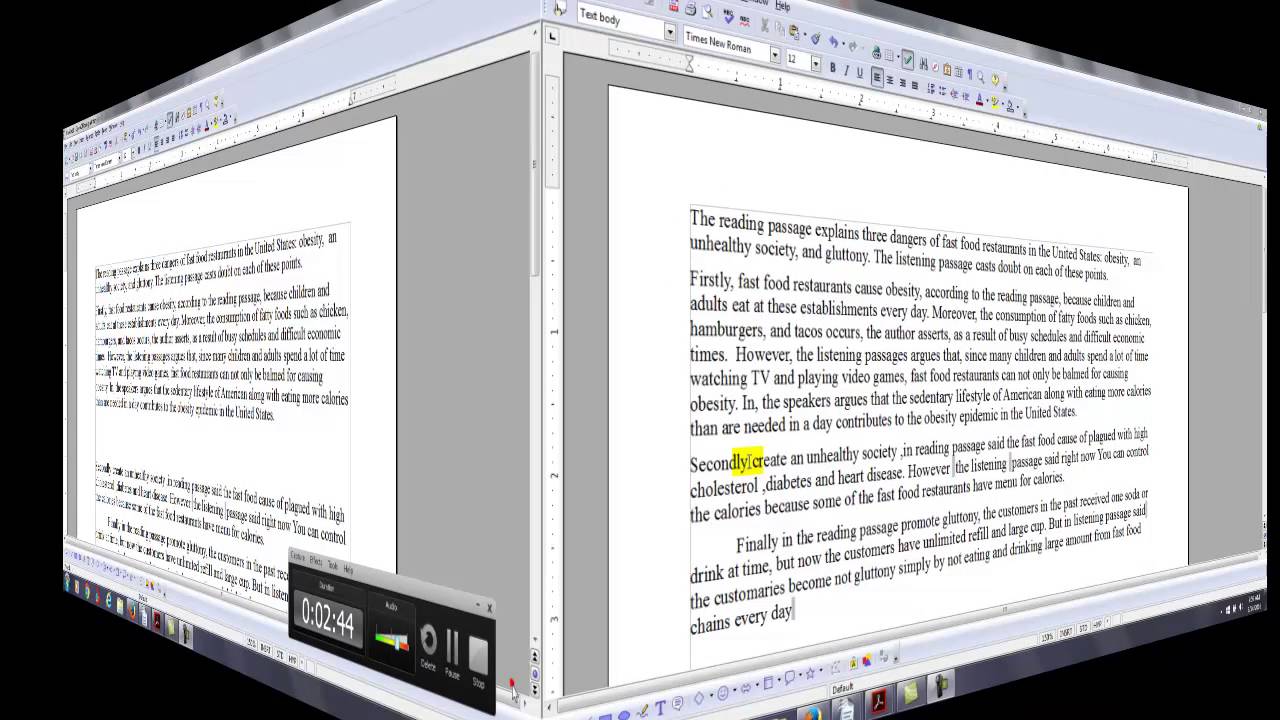
Task: Click the OpenOffice Writer document taskbar icon
Action: click(844, 708)
